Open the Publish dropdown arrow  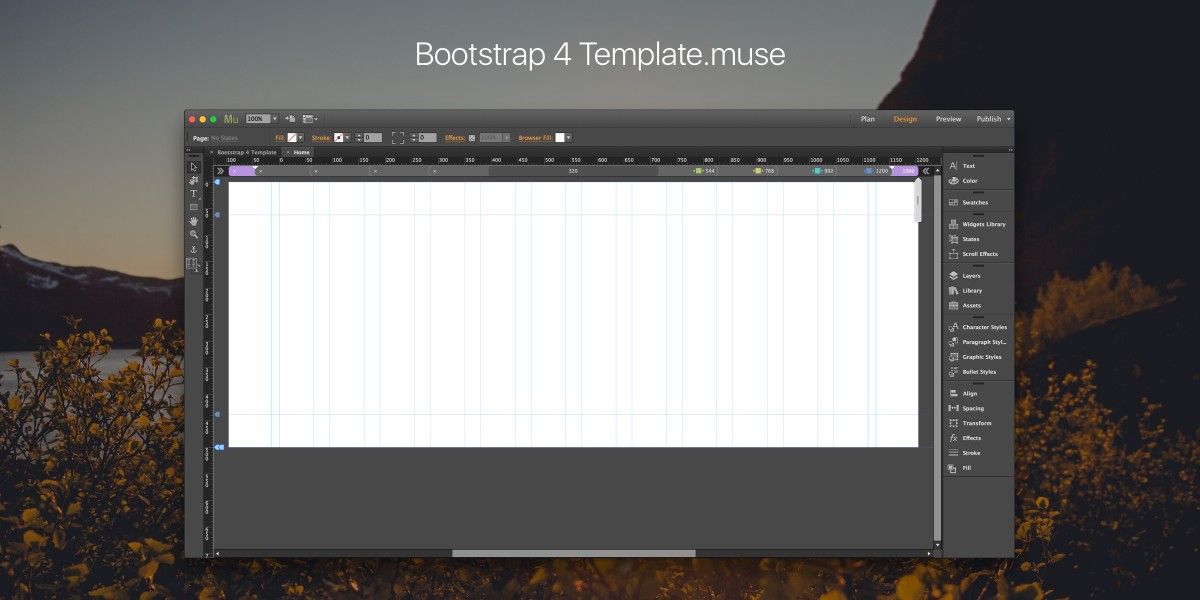(1008, 119)
